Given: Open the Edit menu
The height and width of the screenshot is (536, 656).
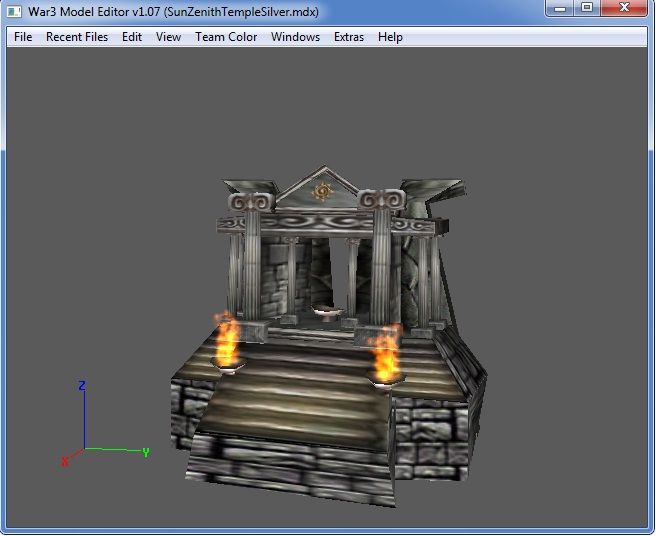Looking at the screenshot, I should click(132, 37).
